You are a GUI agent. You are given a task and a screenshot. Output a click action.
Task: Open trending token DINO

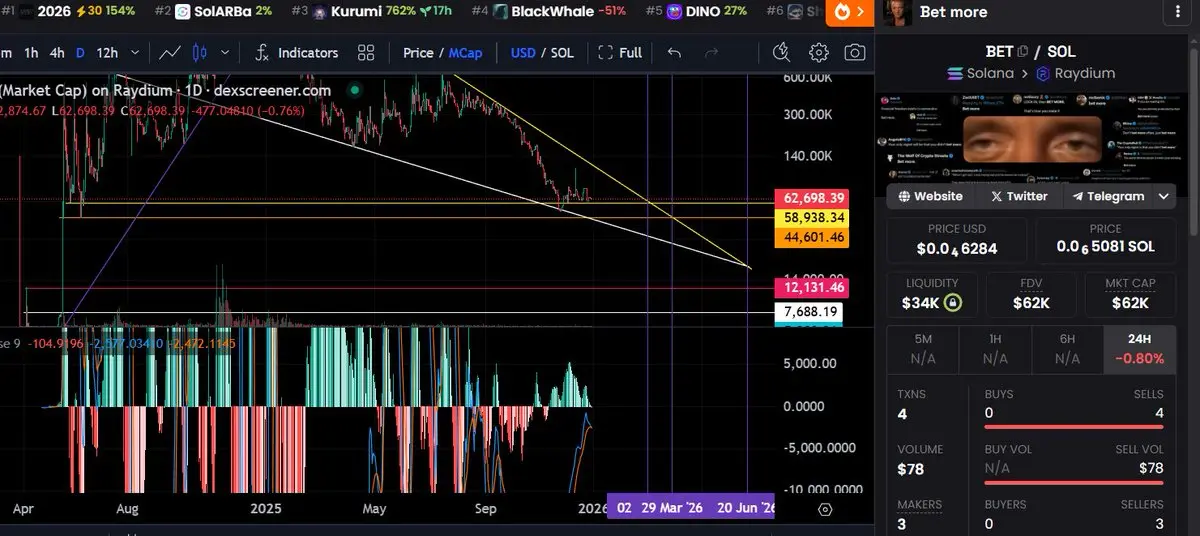pyautogui.click(x=696, y=11)
